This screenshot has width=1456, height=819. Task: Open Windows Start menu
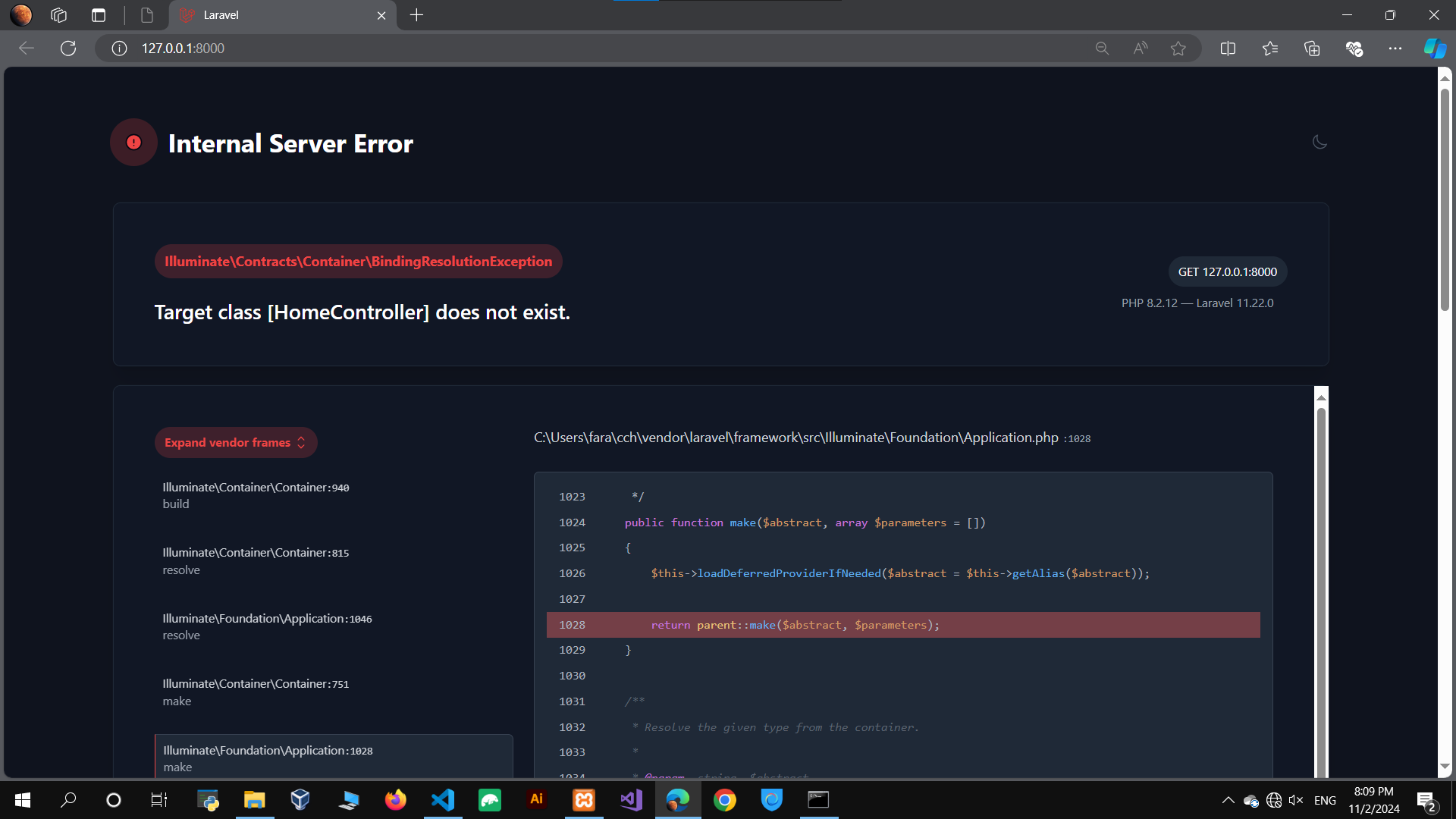[23, 799]
